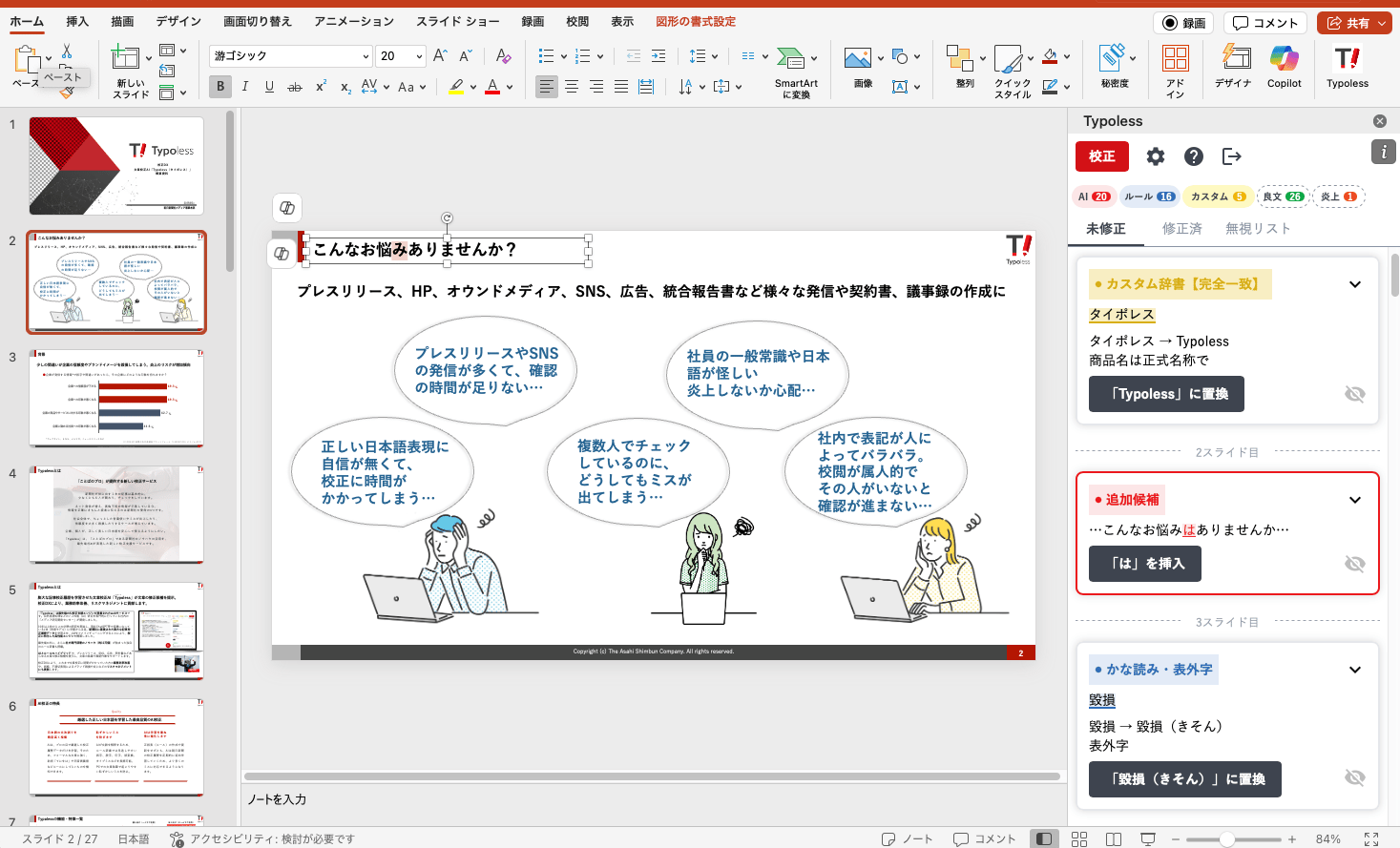Click the Typoless logout icon
The width and height of the screenshot is (1400, 848).
point(1232,156)
